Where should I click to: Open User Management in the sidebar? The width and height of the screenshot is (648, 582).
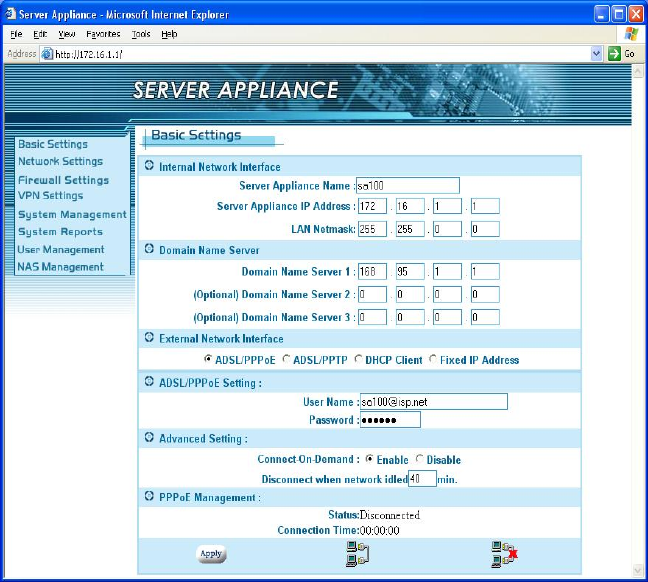tap(61, 250)
